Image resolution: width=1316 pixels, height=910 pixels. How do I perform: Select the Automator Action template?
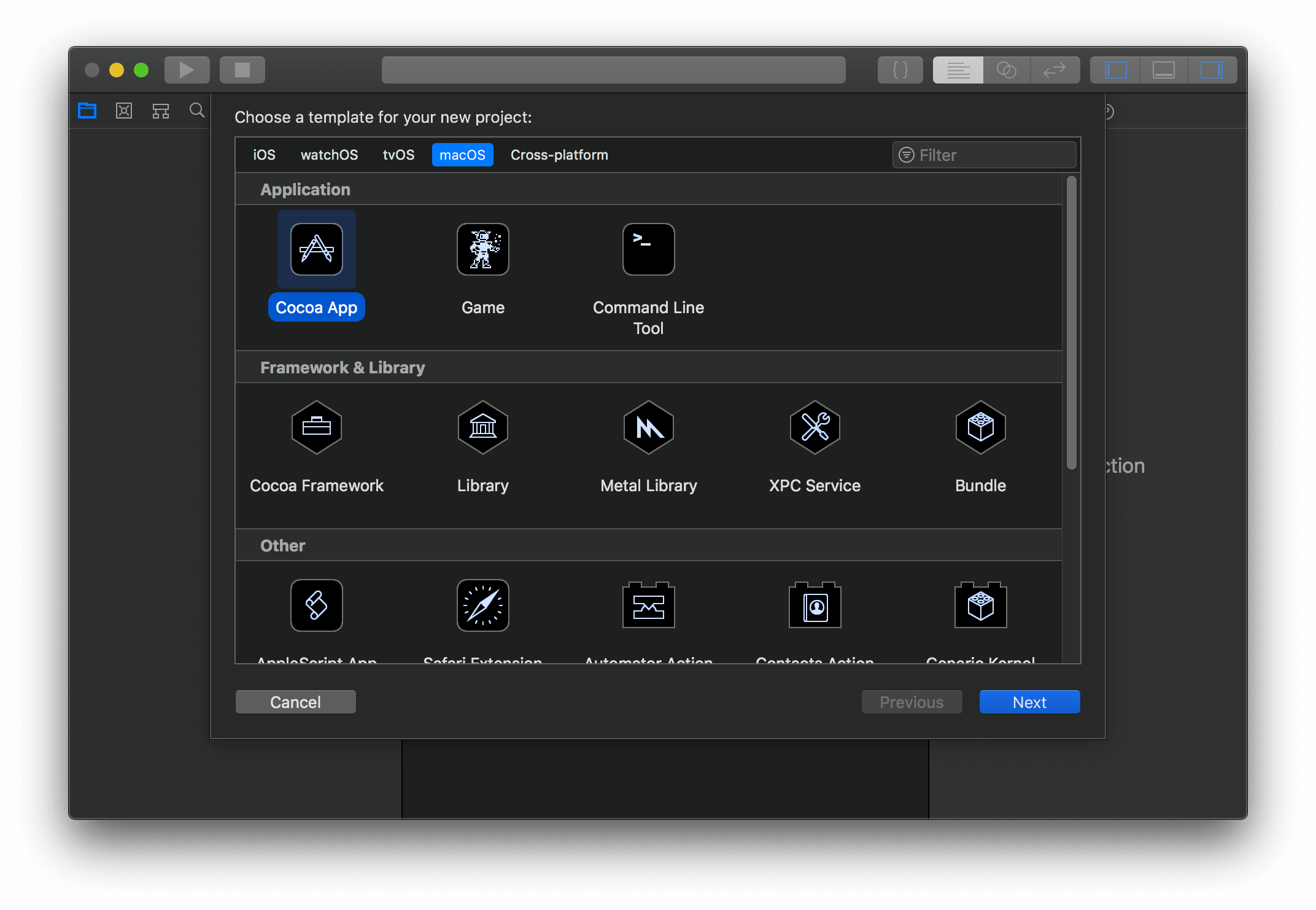click(648, 605)
